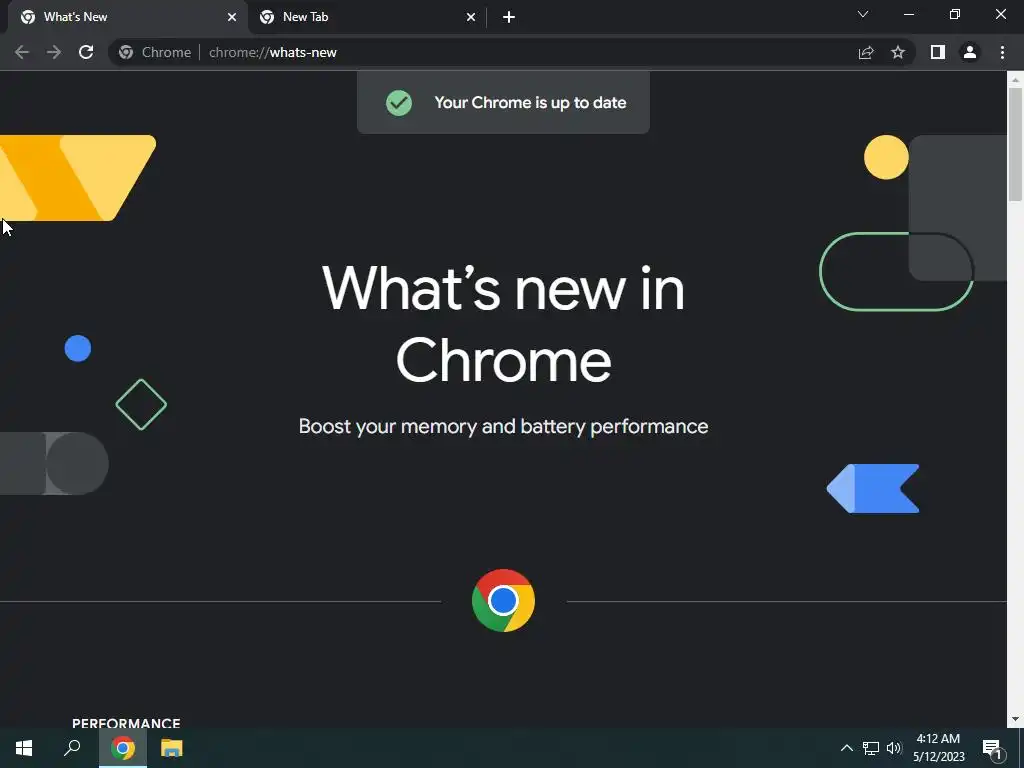Bookmark this tab with the star icon

[898, 52]
